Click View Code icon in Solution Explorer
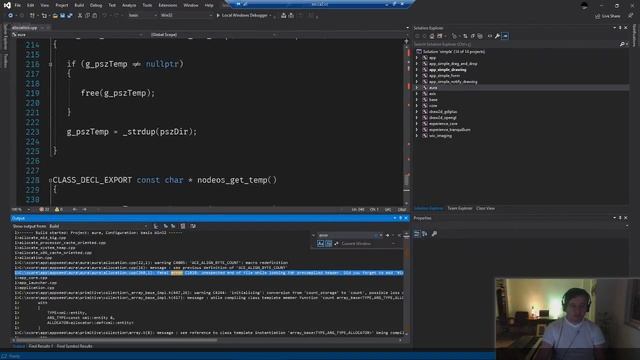The image size is (640, 360). pos(490,36)
